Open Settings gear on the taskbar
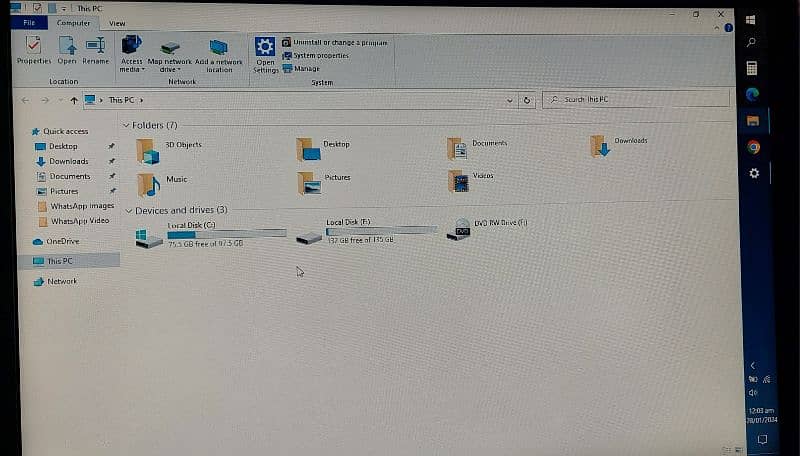Screen dimensions: 800x456 tap(754, 173)
